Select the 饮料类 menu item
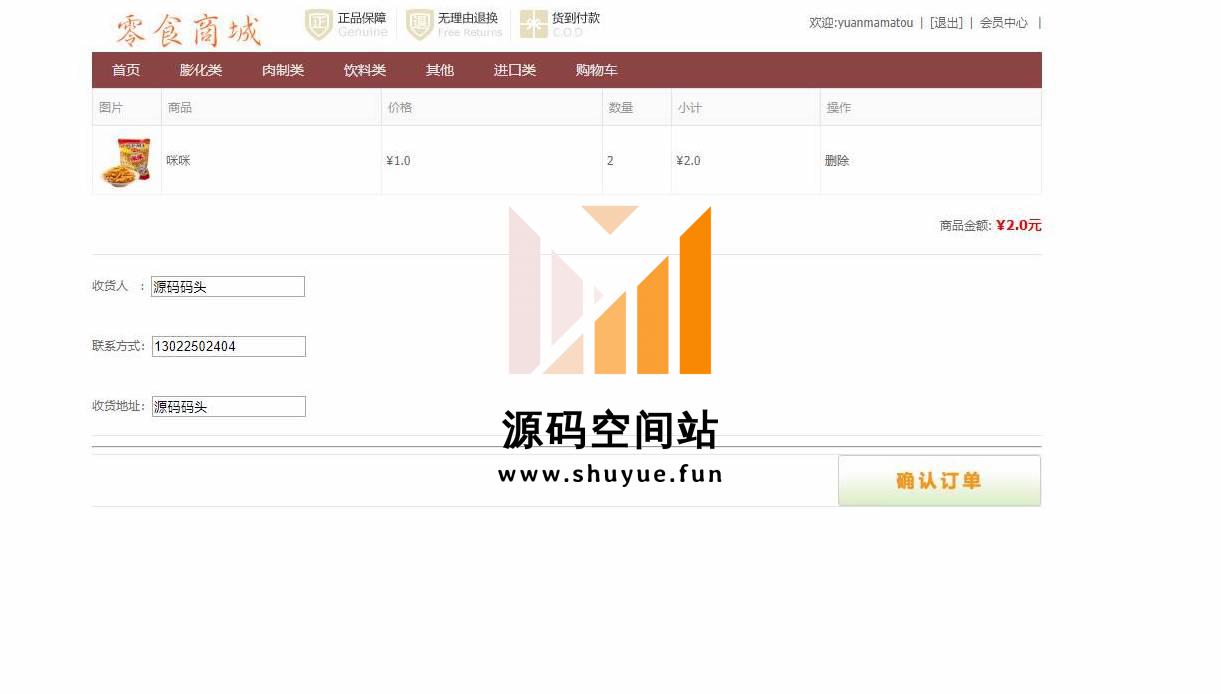 [x=365, y=70]
